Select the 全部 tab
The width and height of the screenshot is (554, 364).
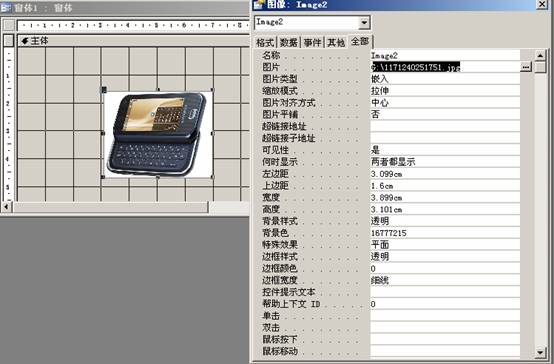(360, 42)
